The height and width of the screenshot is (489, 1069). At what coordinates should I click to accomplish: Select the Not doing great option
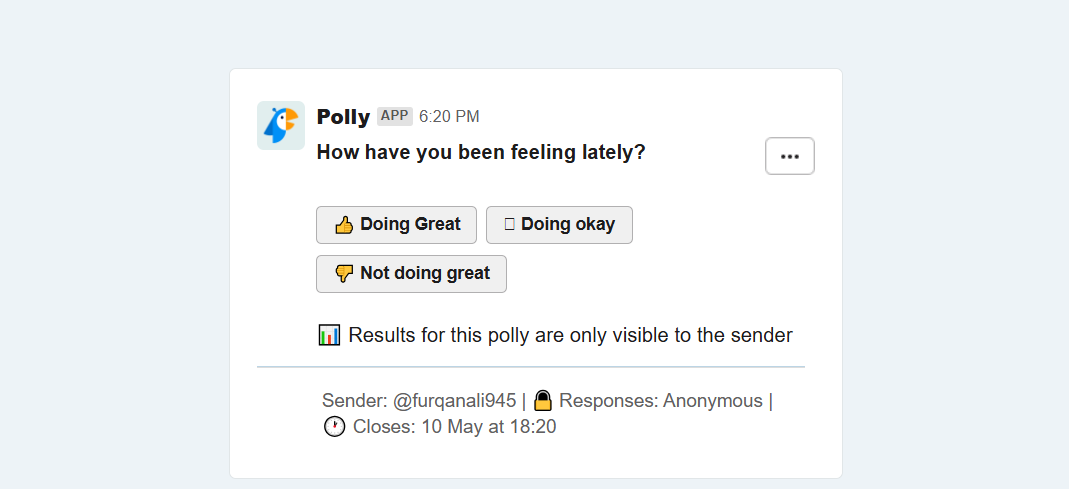click(411, 273)
